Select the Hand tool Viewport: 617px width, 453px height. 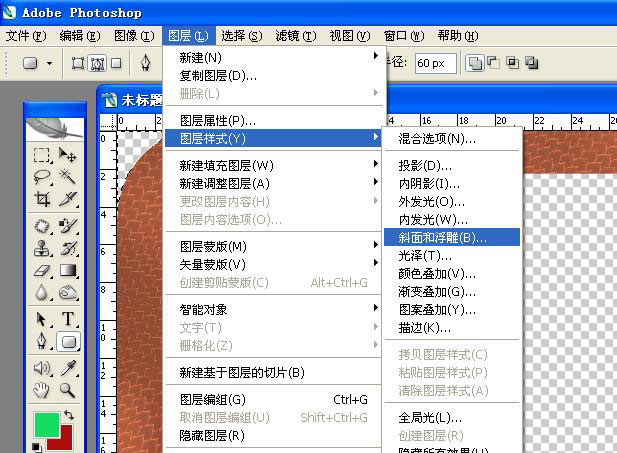pyautogui.click(x=42, y=390)
